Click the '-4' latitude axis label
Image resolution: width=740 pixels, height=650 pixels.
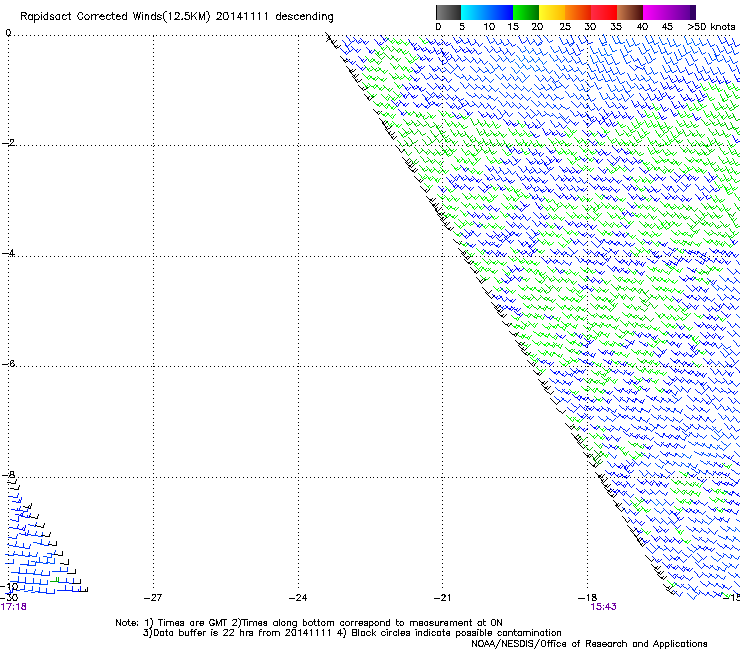click(x=8, y=253)
